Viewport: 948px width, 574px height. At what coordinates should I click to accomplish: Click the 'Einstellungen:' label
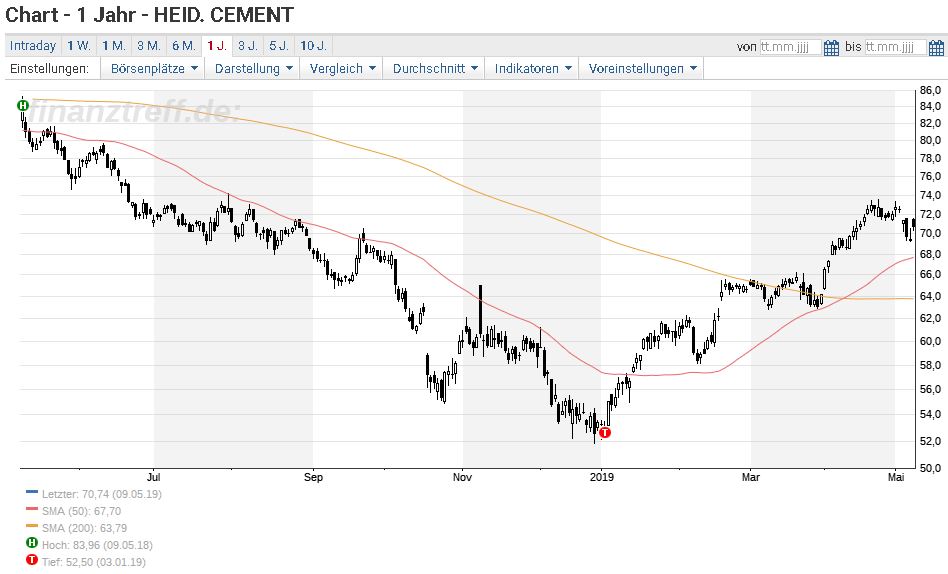click(50, 68)
